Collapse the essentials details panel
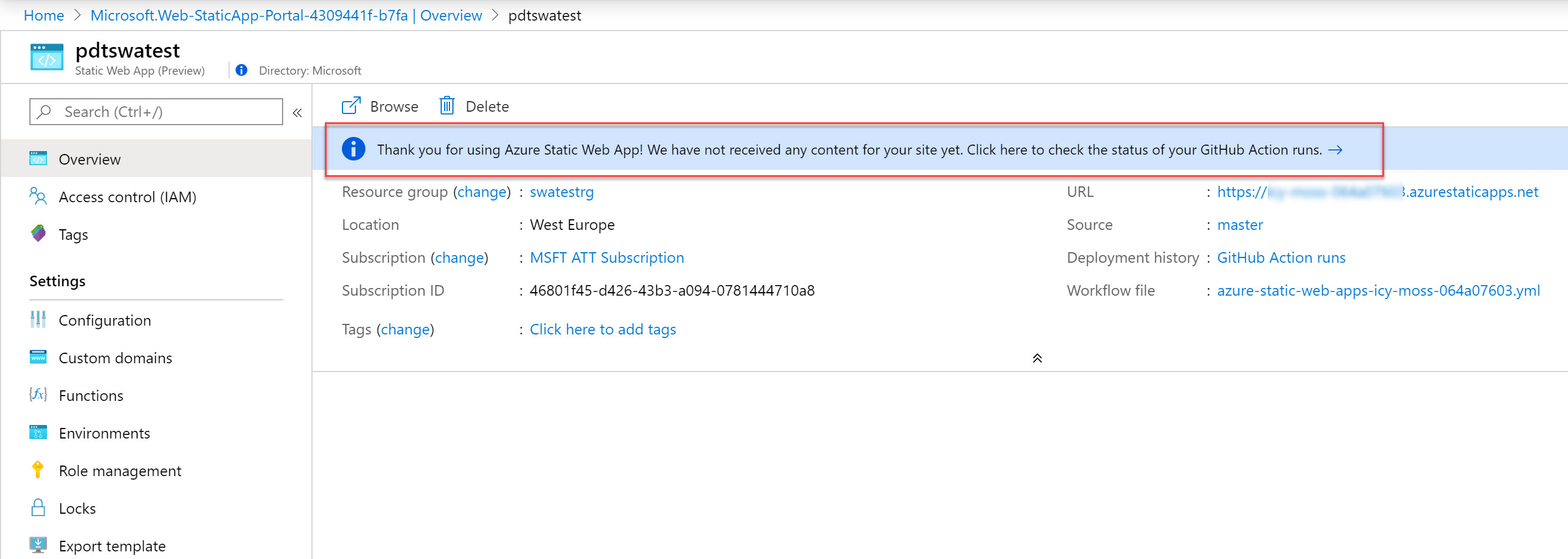This screenshot has width=1568, height=559. point(1038,358)
